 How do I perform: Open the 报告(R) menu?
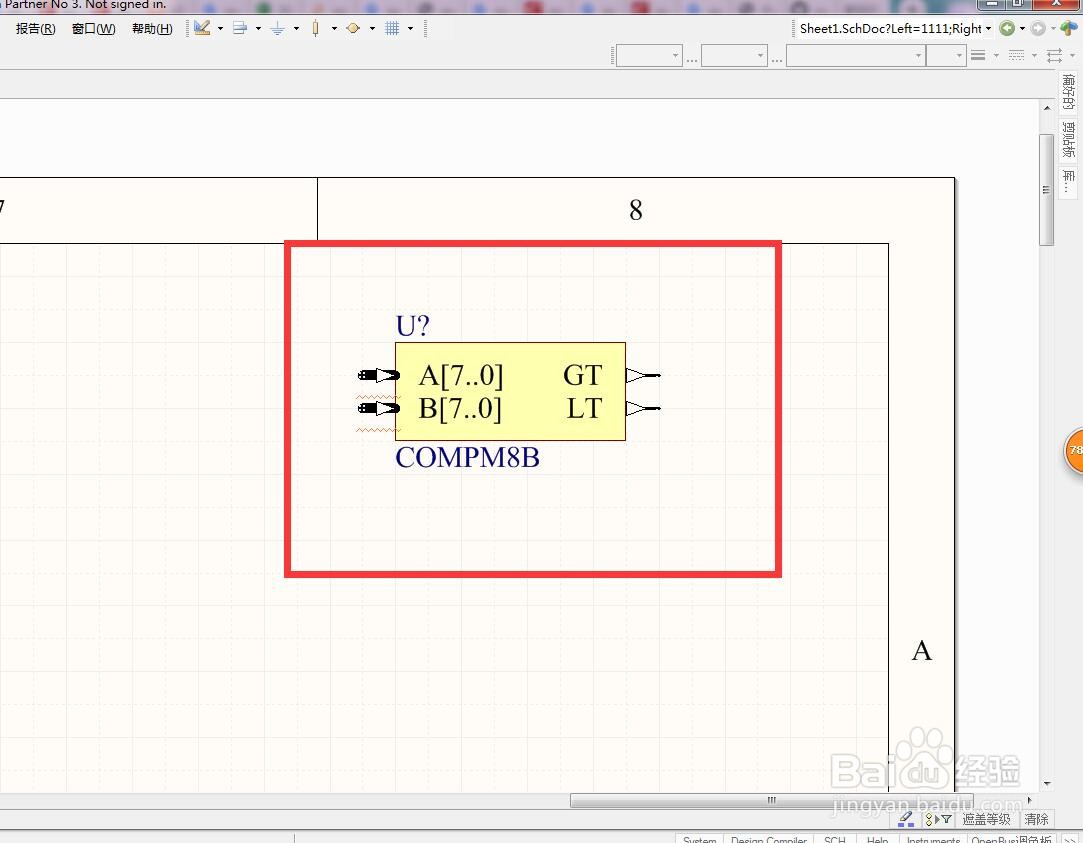click(x=35, y=29)
